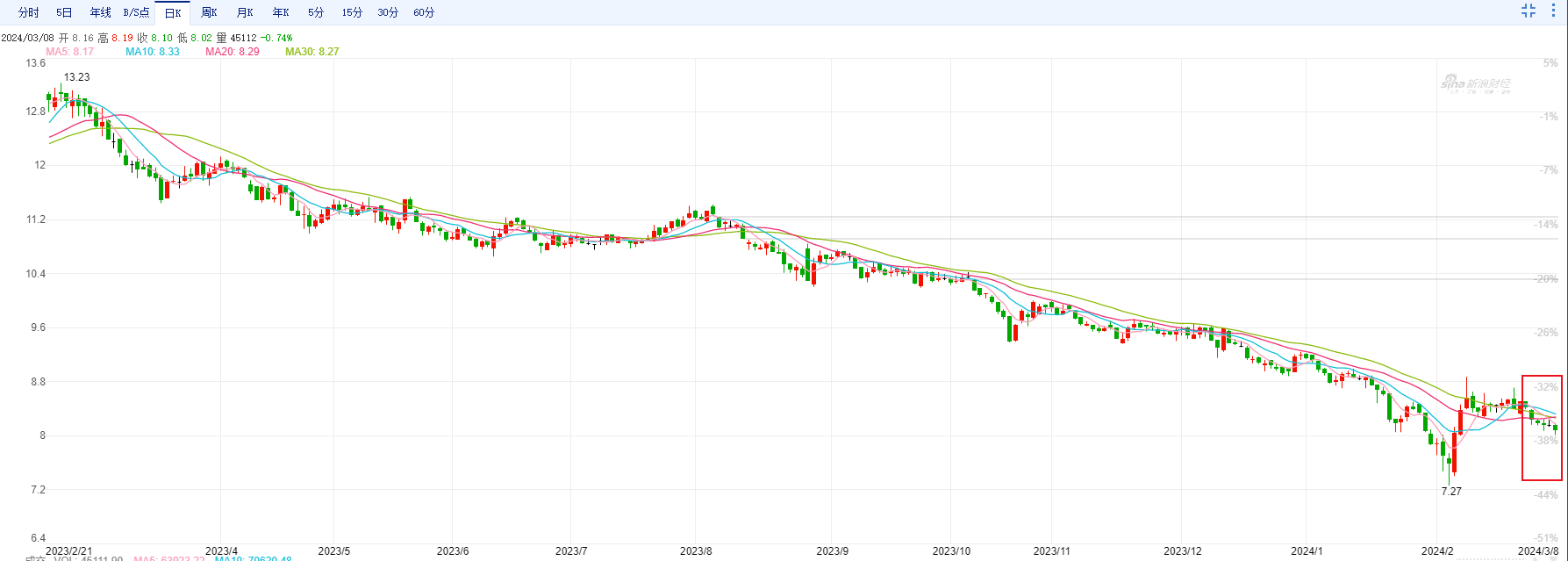Image resolution: width=1568 pixels, height=561 pixels.
Task: Select the 30分 thirty-minute interval
Action: click(x=388, y=12)
